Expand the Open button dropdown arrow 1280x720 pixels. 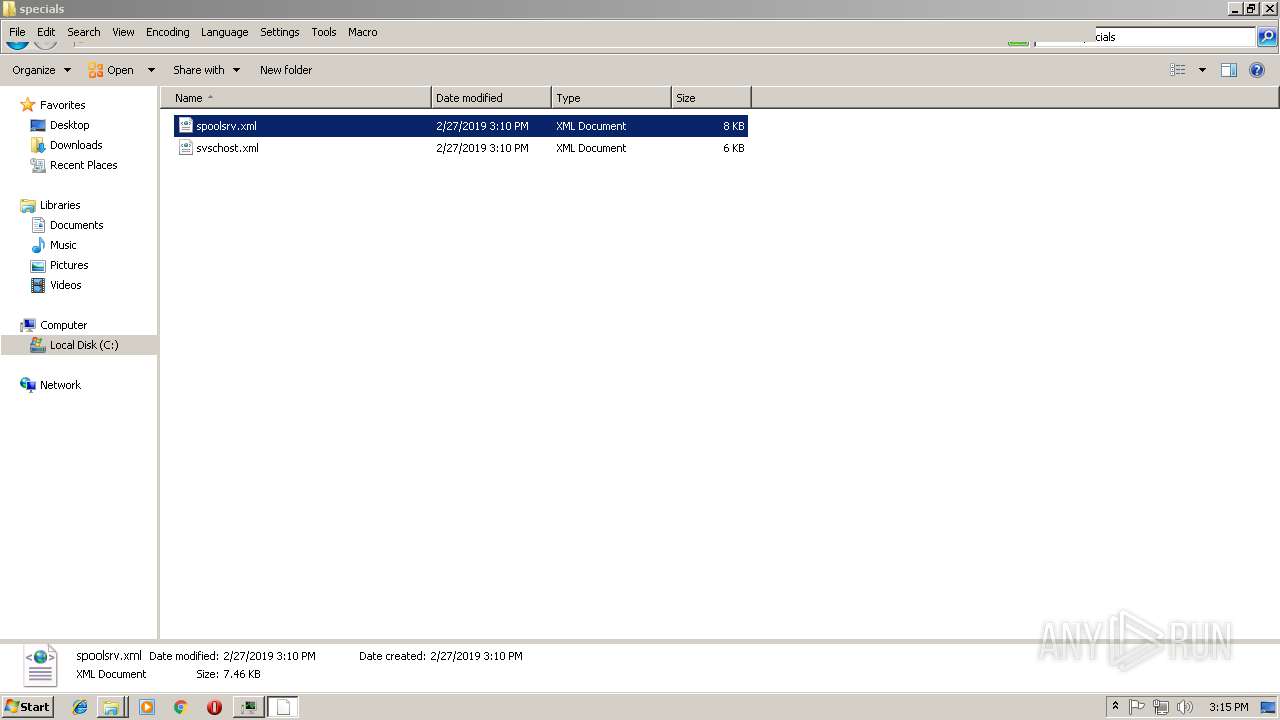tap(151, 70)
